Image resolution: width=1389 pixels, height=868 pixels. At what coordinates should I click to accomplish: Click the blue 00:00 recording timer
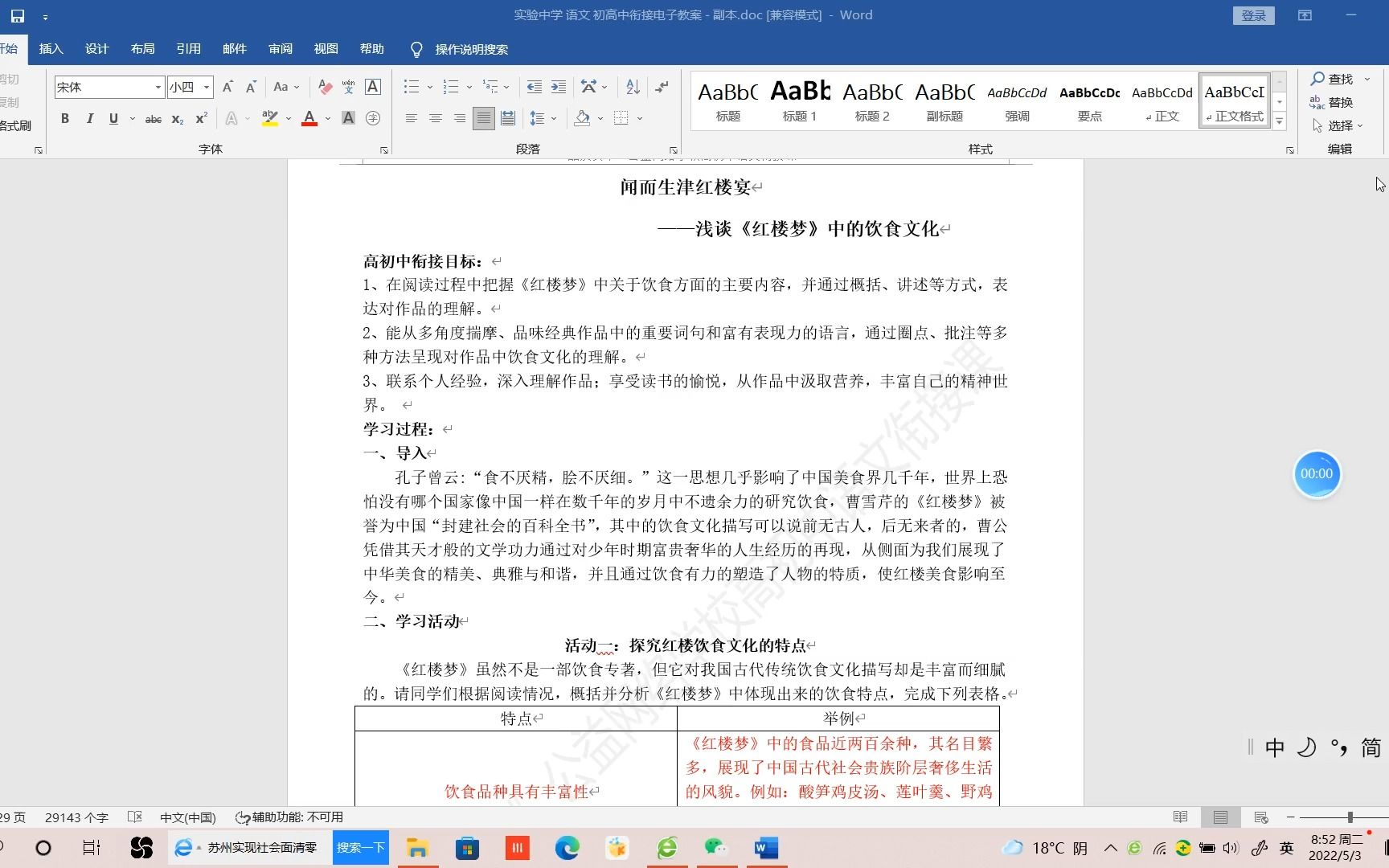click(x=1317, y=474)
